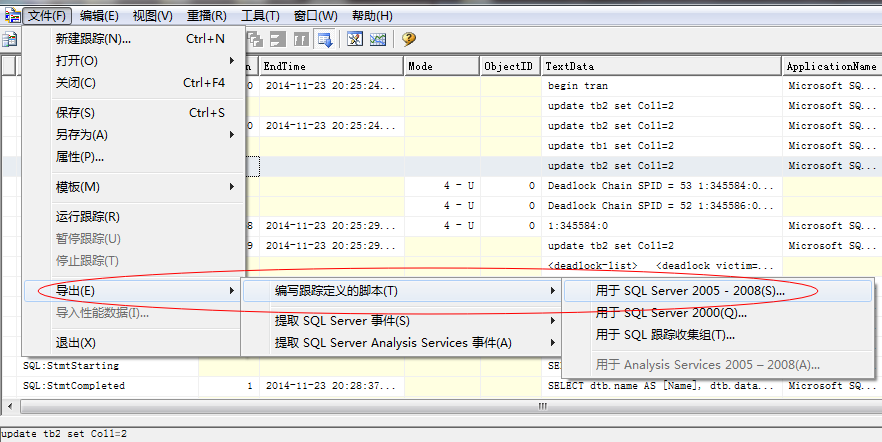The height and width of the screenshot is (442, 882).
Task: Open the 帮助(H) menu
Action: pos(372,16)
